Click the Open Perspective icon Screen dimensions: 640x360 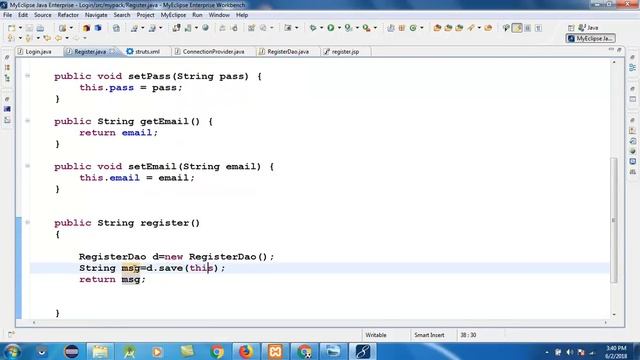coord(571,28)
